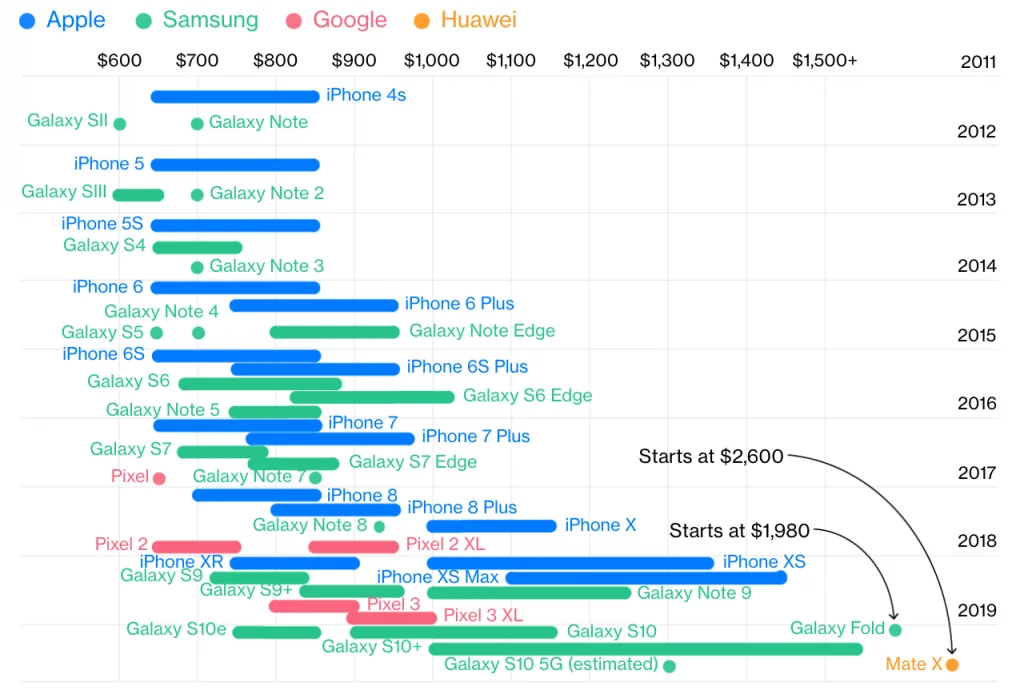Click the 'Starts at $1,980' annotation
The width and height of the screenshot is (1024, 698).
click(739, 530)
